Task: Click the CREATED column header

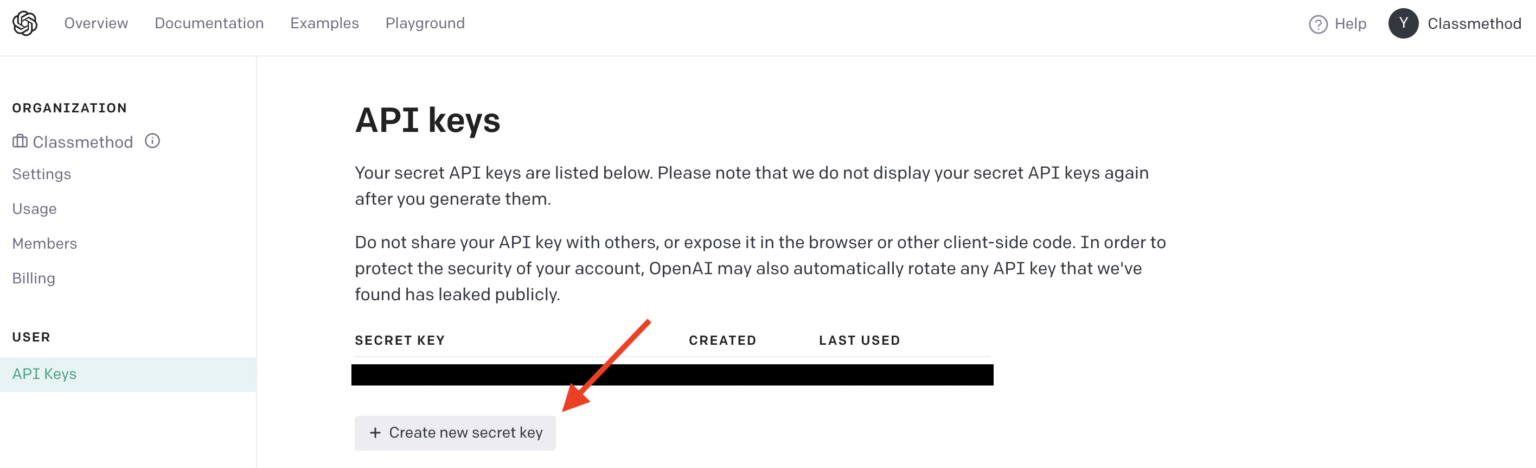Action: coord(722,340)
